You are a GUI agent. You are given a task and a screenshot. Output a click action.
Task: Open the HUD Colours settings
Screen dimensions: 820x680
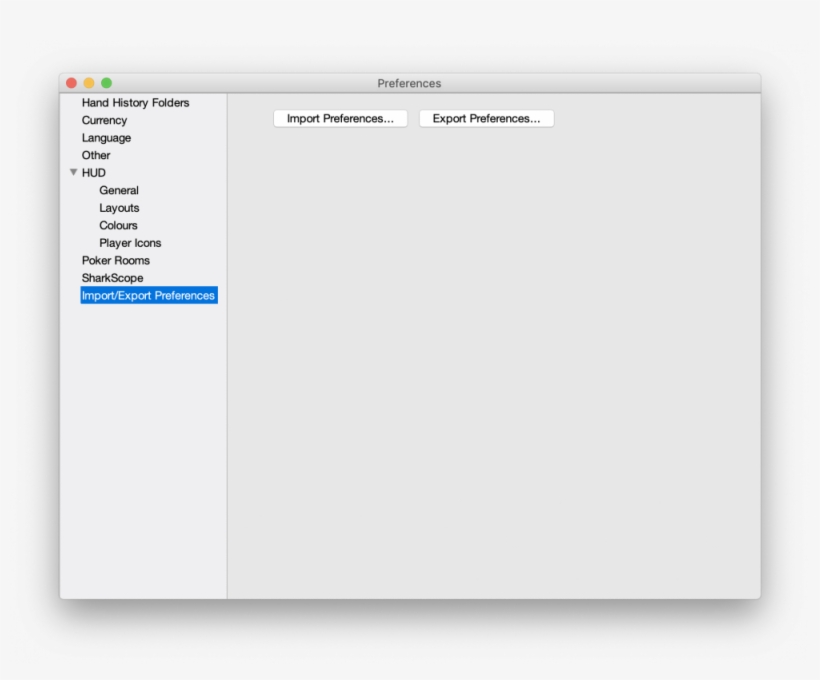coord(118,225)
